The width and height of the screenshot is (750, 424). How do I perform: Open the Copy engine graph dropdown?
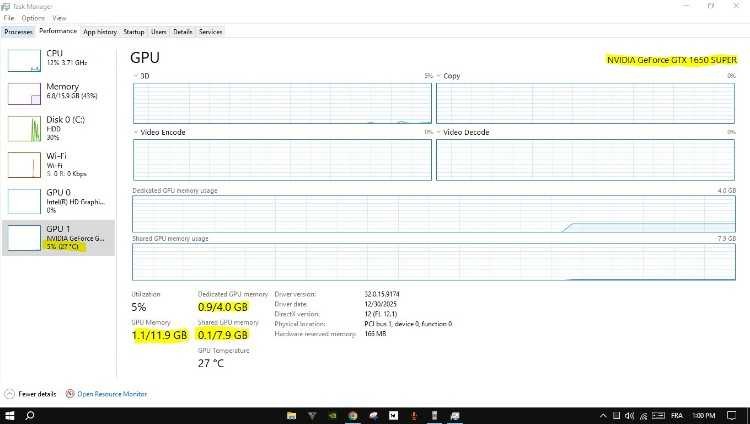coord(439,76)
